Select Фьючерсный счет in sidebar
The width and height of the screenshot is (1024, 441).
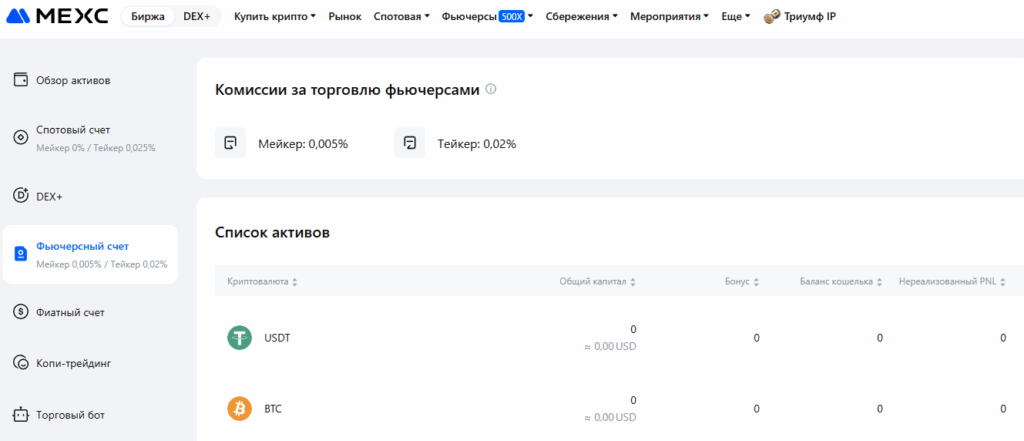pyautogui.click(x=89, y=254)
